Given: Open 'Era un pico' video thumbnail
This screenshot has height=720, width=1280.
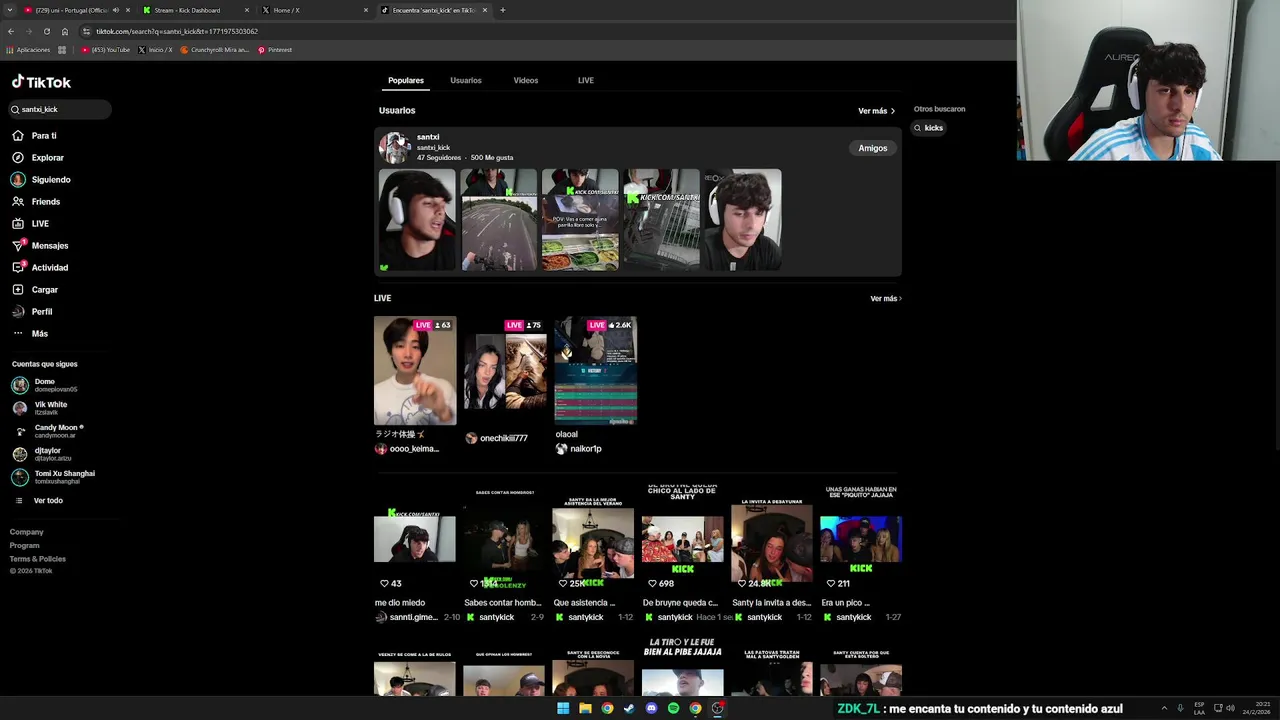Looking at the screenshot, I should click(x=861, y=539).
